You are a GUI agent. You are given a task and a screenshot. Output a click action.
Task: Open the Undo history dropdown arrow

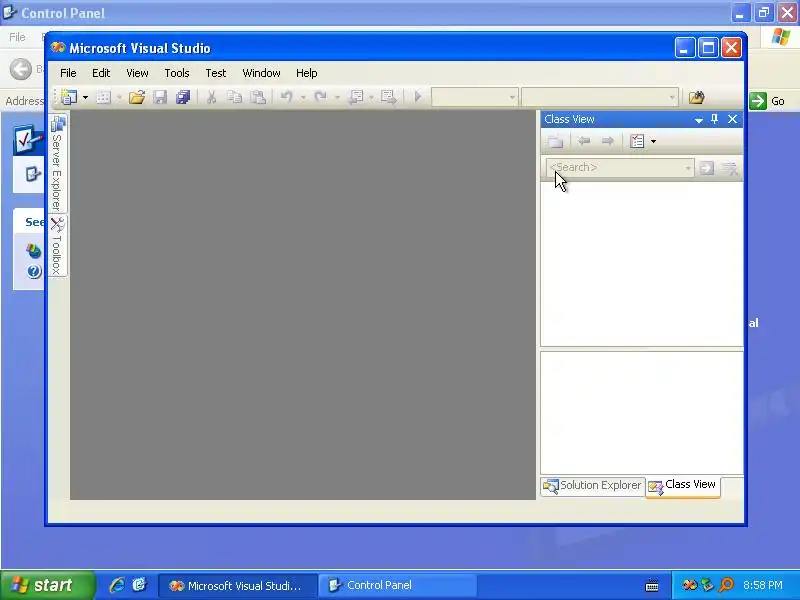(303, 97)
